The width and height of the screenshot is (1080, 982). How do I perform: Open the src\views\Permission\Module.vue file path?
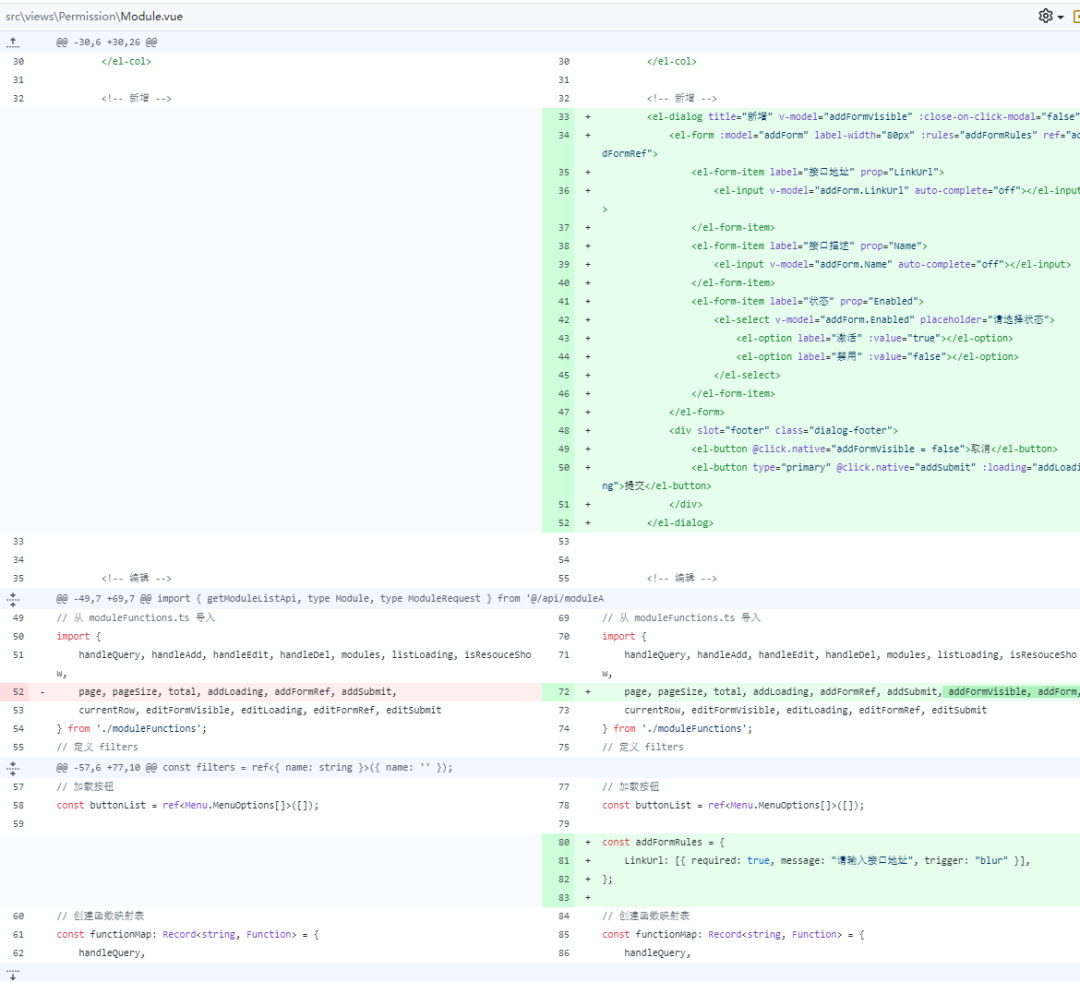94,17
